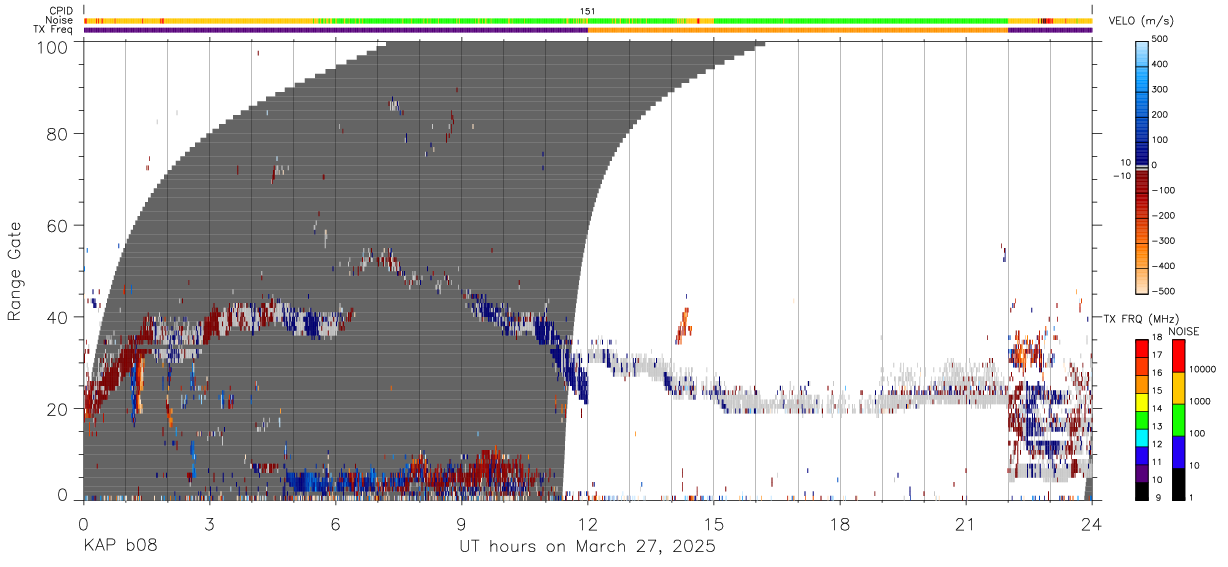Image resolution: width=1228 pixels, height=567 pixels.
Task: Click the 10000 label on NOISE legend
Action: 1204,370
